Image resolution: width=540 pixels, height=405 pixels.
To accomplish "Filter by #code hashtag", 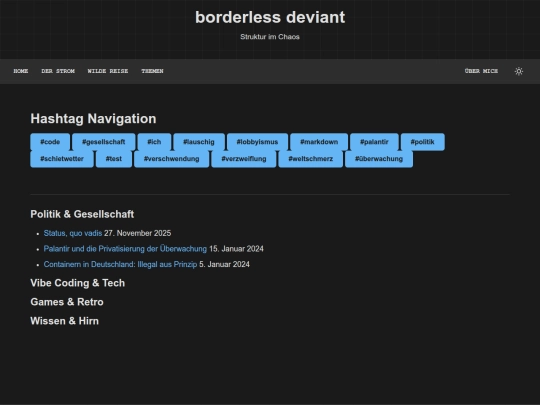I will [x=50, y=142].
